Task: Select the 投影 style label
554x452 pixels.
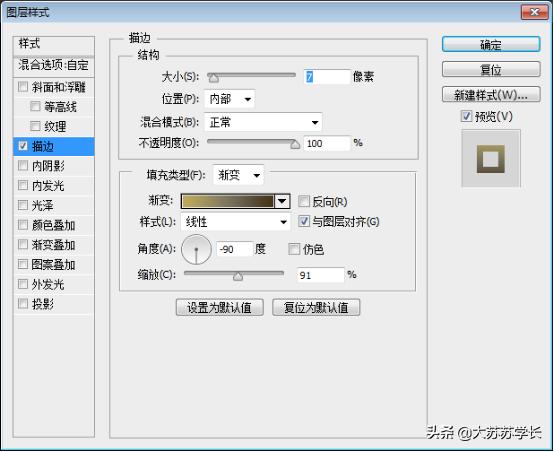Action: tap(43, 304)
